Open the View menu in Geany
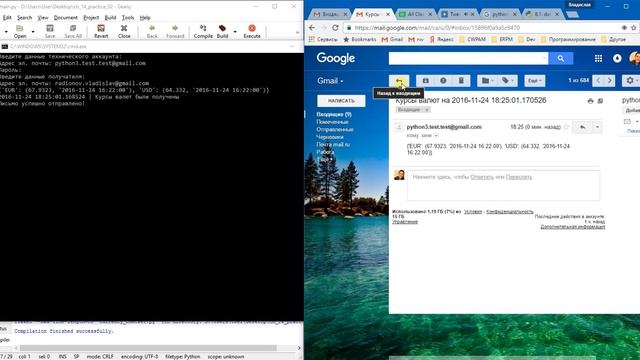 pos(43,18)
